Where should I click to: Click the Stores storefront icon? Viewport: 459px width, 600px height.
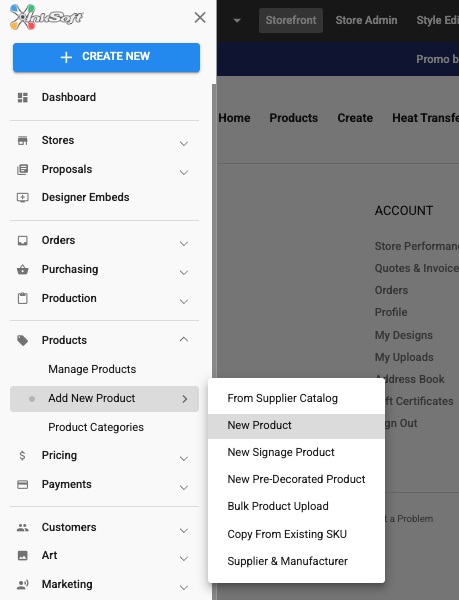pos(23,140)
